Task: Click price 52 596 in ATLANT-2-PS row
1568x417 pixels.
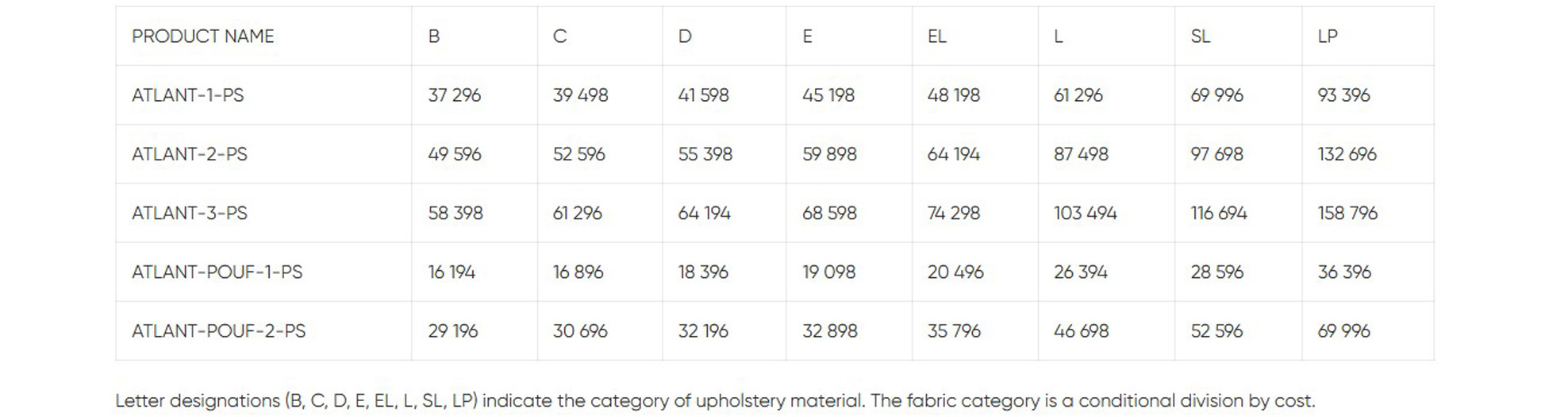Action: click(578, 154)
